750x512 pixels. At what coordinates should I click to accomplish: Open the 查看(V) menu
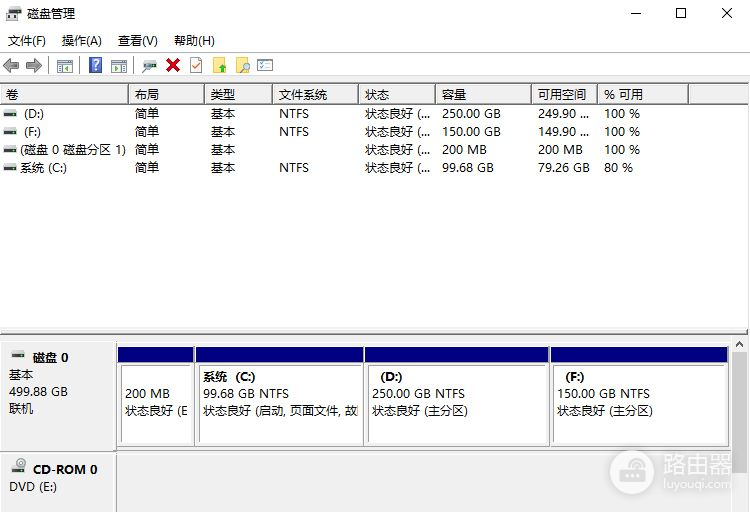coord(138,41)
